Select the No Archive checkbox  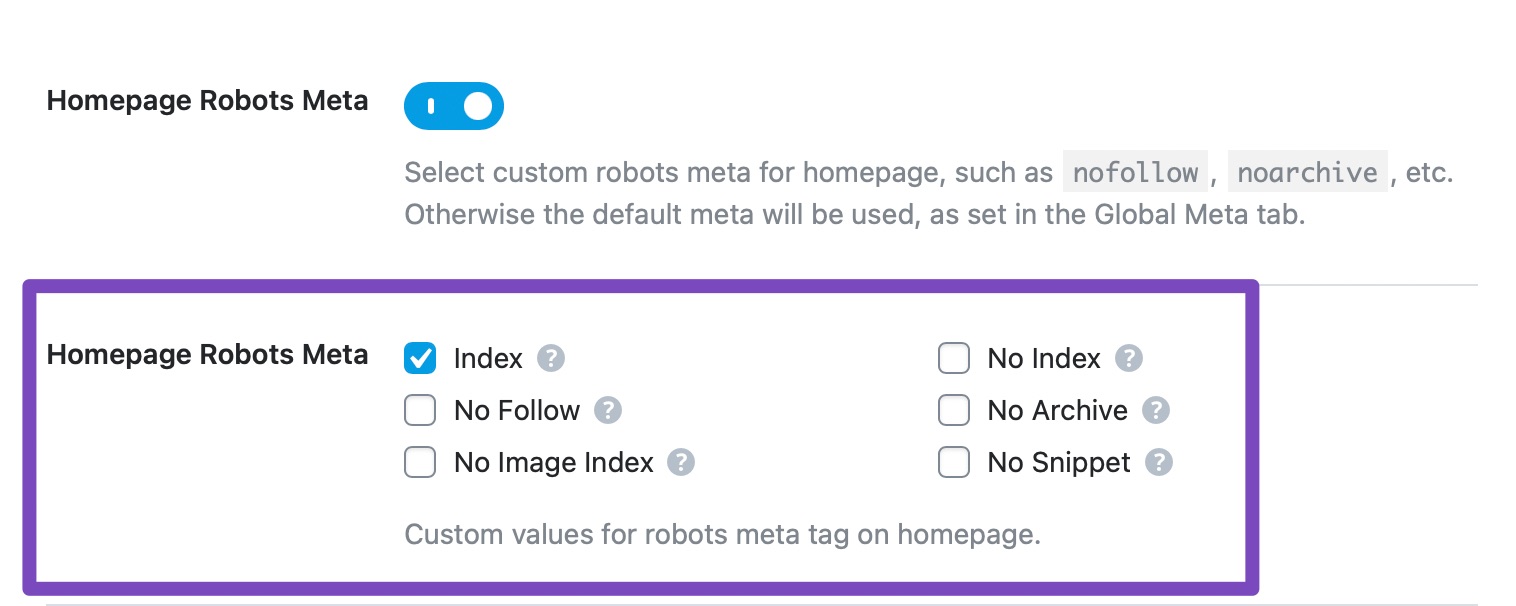point(954,410)
